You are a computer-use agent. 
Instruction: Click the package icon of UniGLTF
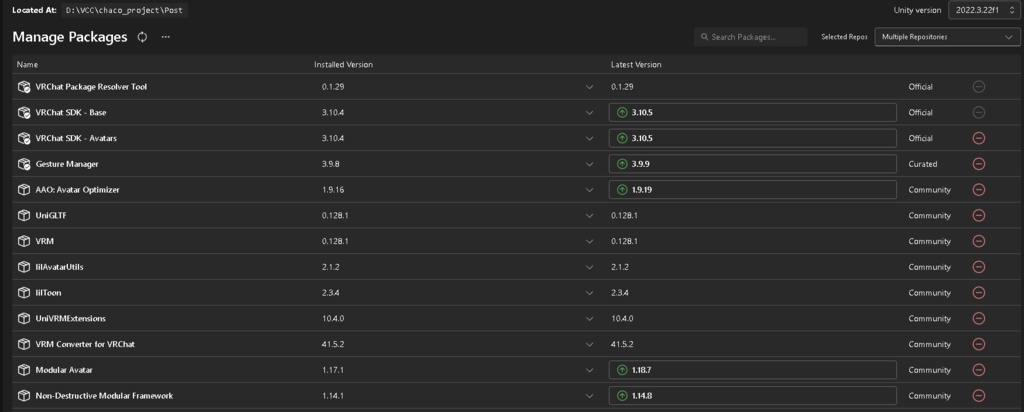24,215
